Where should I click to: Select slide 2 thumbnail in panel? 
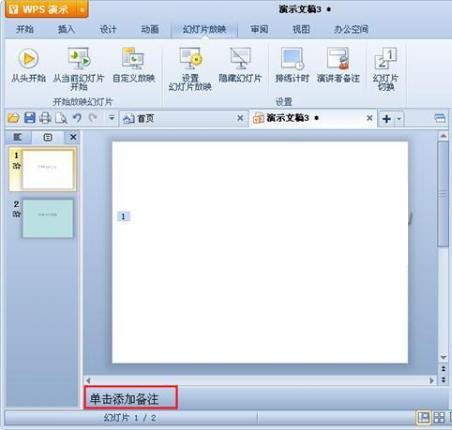coord(48,218)
